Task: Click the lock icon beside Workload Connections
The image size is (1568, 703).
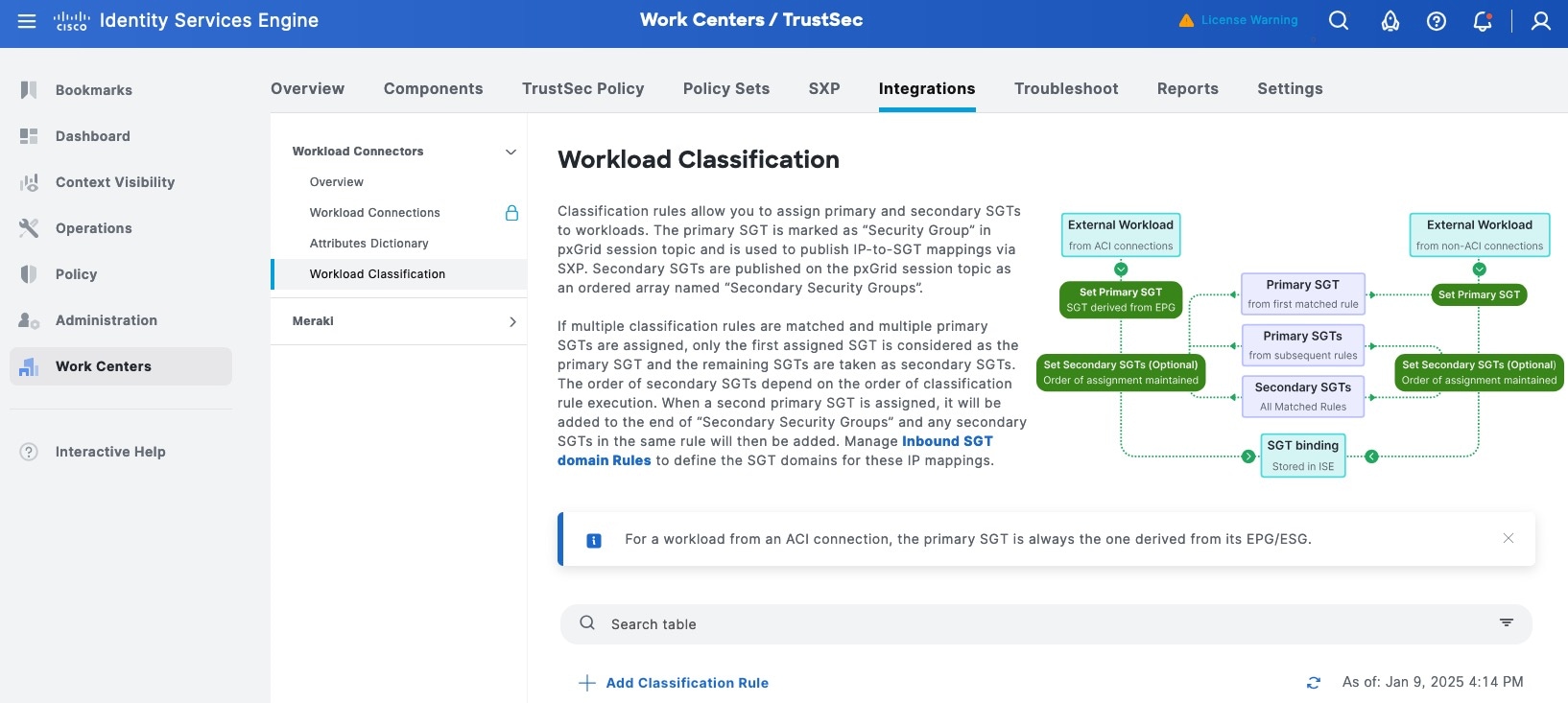Action: [x=511, y=213]
